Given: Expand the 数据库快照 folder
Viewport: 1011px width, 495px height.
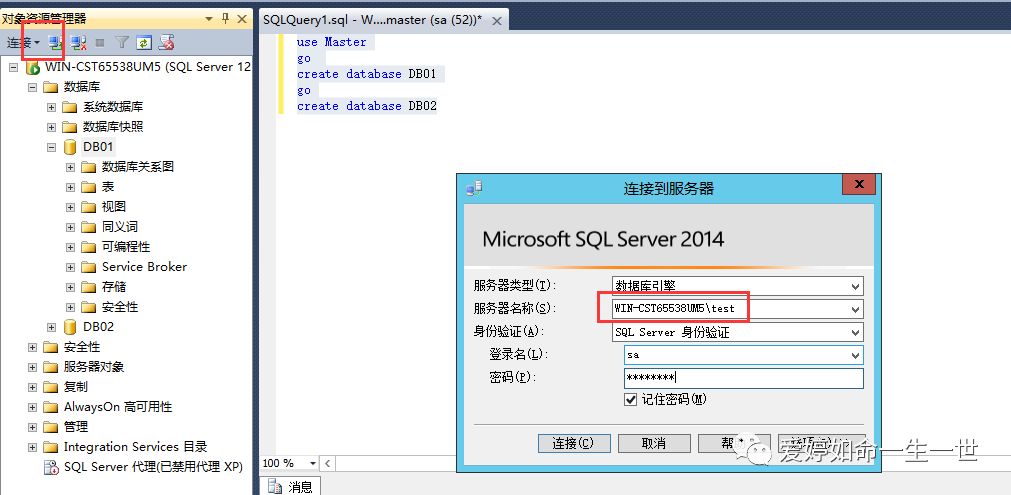Looking at the screenshot, I should click(52, 127).
